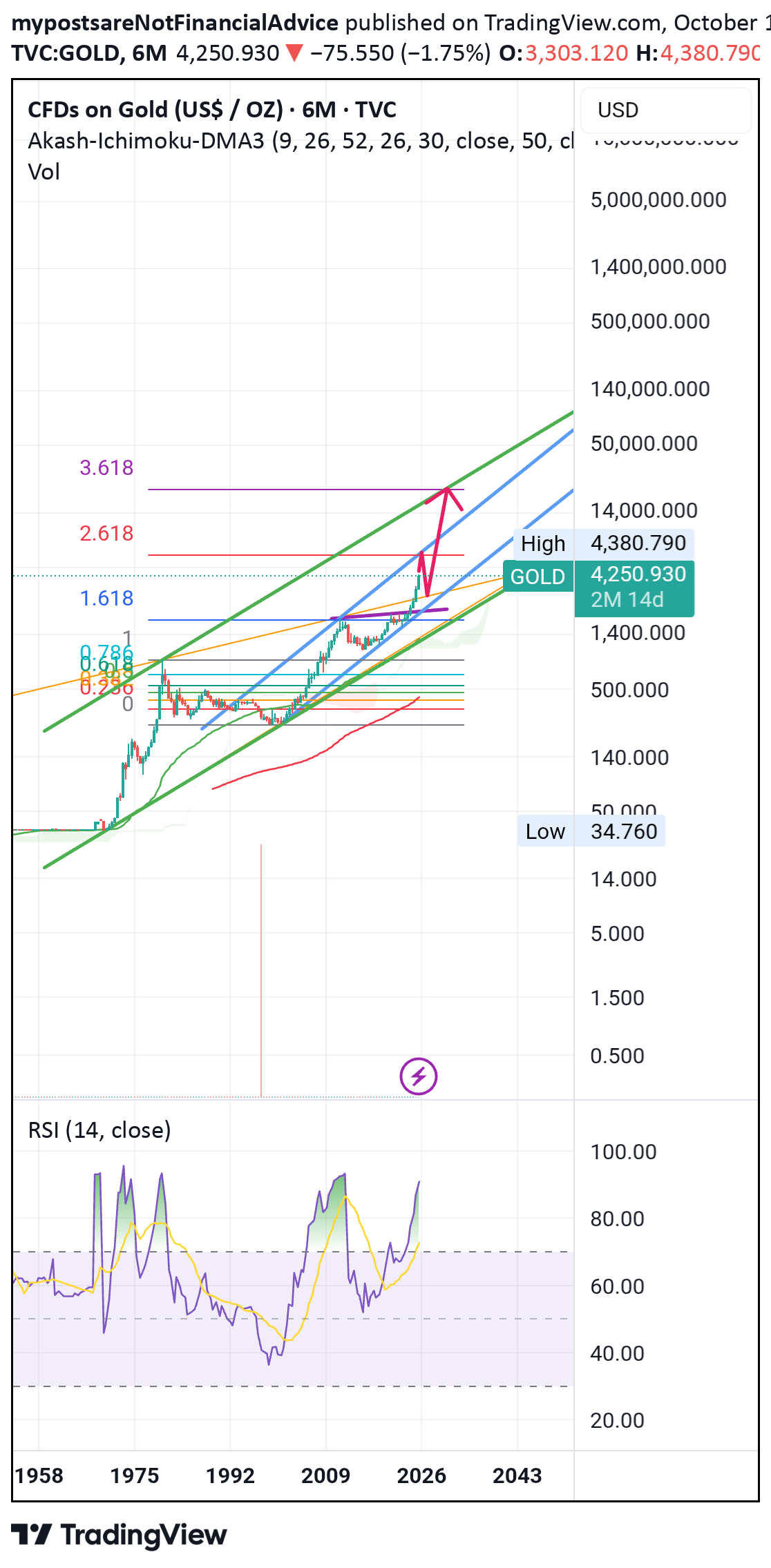Select the 1.618 Fibonacci level label
This screenshot has width=771, height=1568.
(x=106, y=598)
